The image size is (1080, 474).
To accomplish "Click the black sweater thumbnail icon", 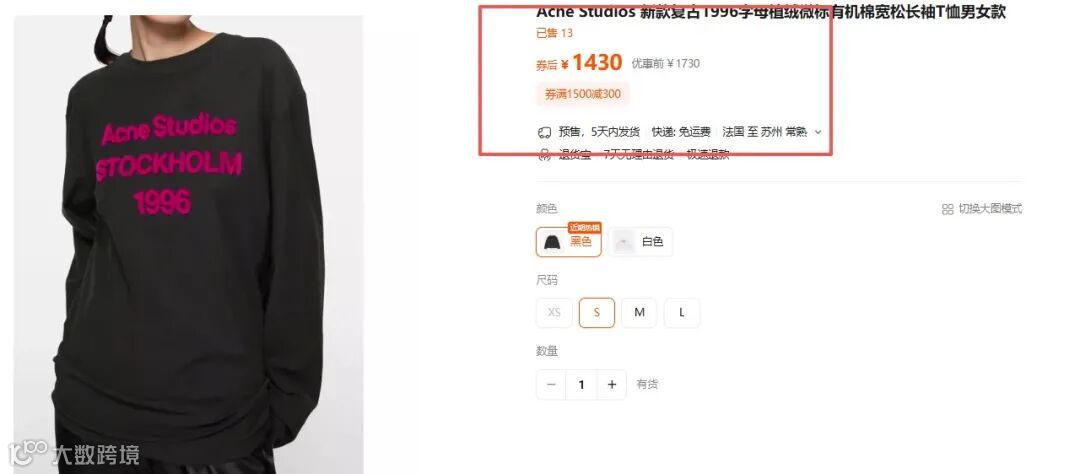I will coord(552,242).
